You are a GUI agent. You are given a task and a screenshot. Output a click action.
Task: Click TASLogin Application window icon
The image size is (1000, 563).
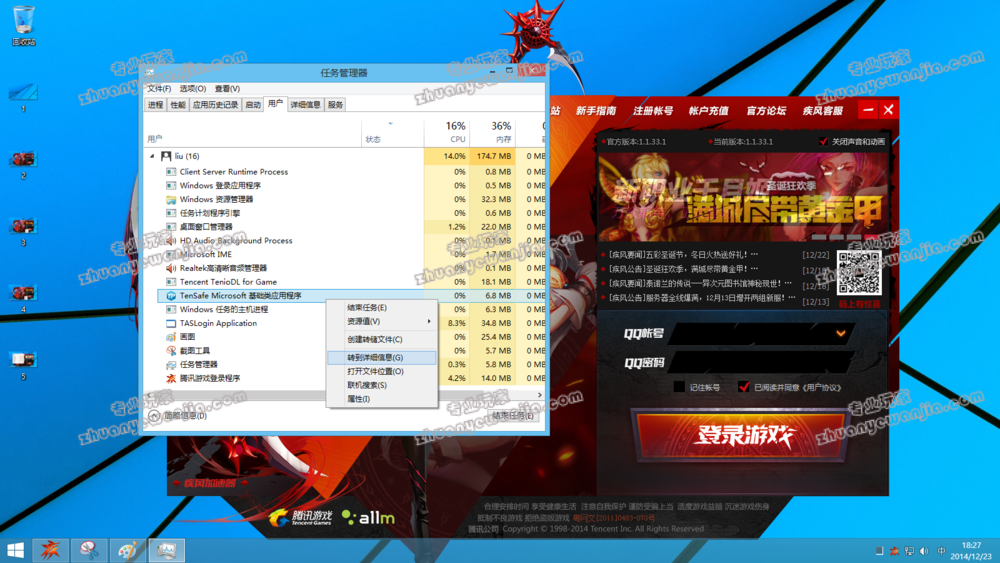pyautogui.click(x=171, y=323)
